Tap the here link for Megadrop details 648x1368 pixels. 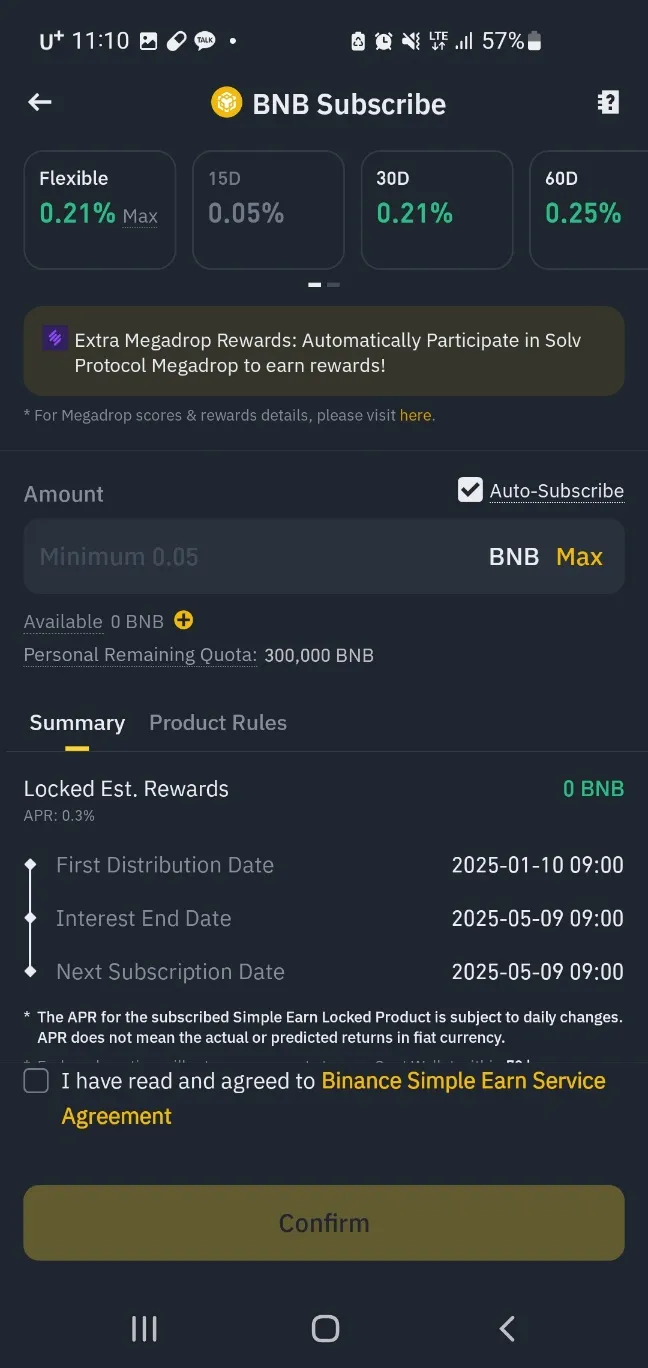(416, 415)
